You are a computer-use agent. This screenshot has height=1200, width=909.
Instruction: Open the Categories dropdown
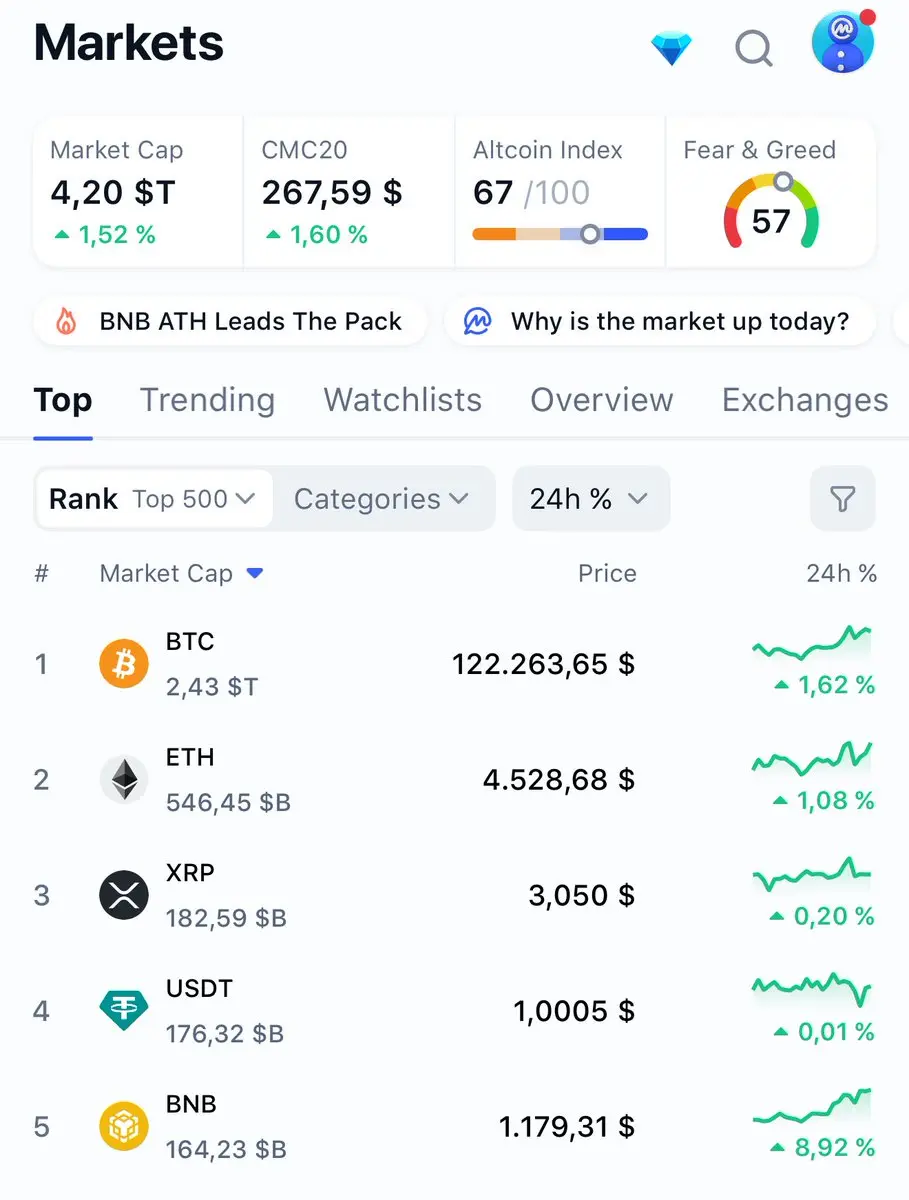(381, 499)
